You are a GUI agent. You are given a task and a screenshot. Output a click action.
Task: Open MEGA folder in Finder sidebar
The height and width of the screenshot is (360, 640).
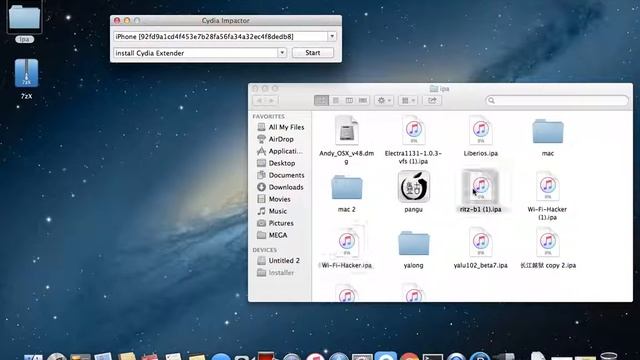tap(272, 236)
